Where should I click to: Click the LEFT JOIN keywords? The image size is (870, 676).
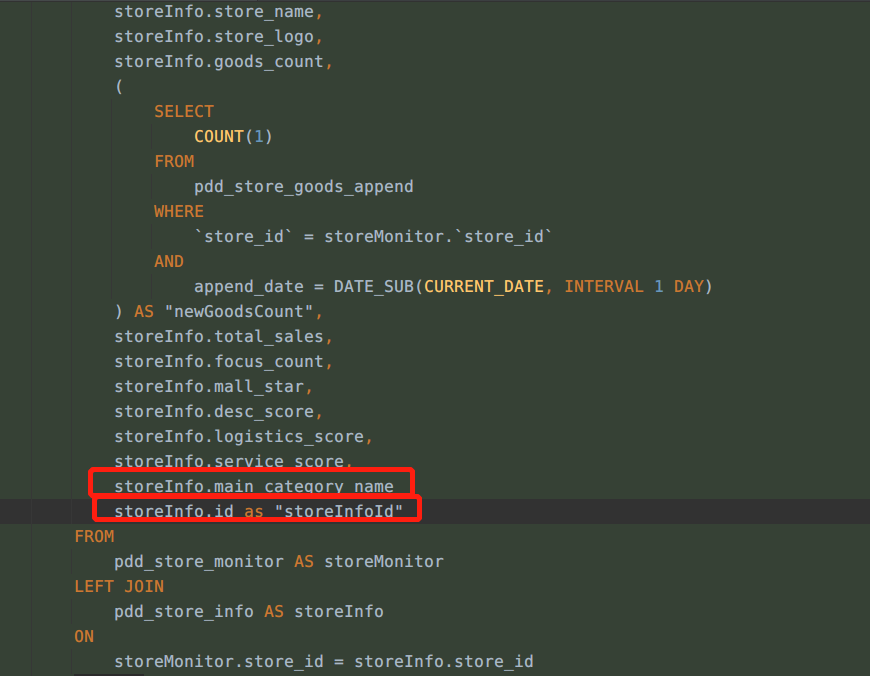tap(119, 586)
